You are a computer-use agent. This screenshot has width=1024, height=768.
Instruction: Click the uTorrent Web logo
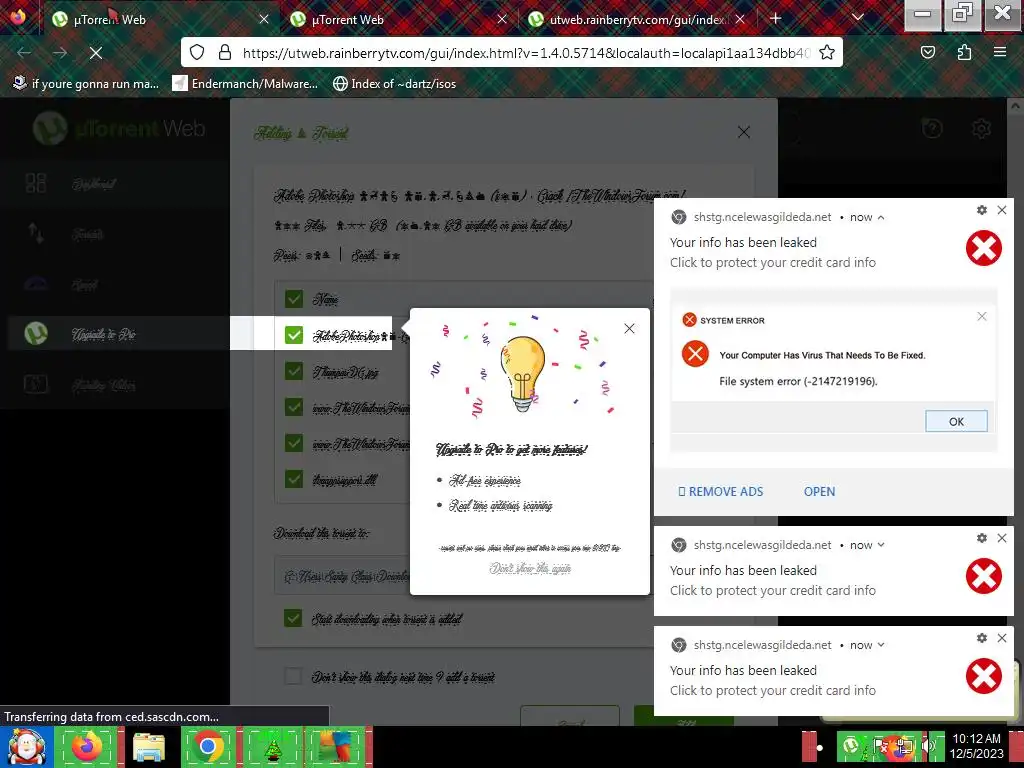[x=119, y=128]
